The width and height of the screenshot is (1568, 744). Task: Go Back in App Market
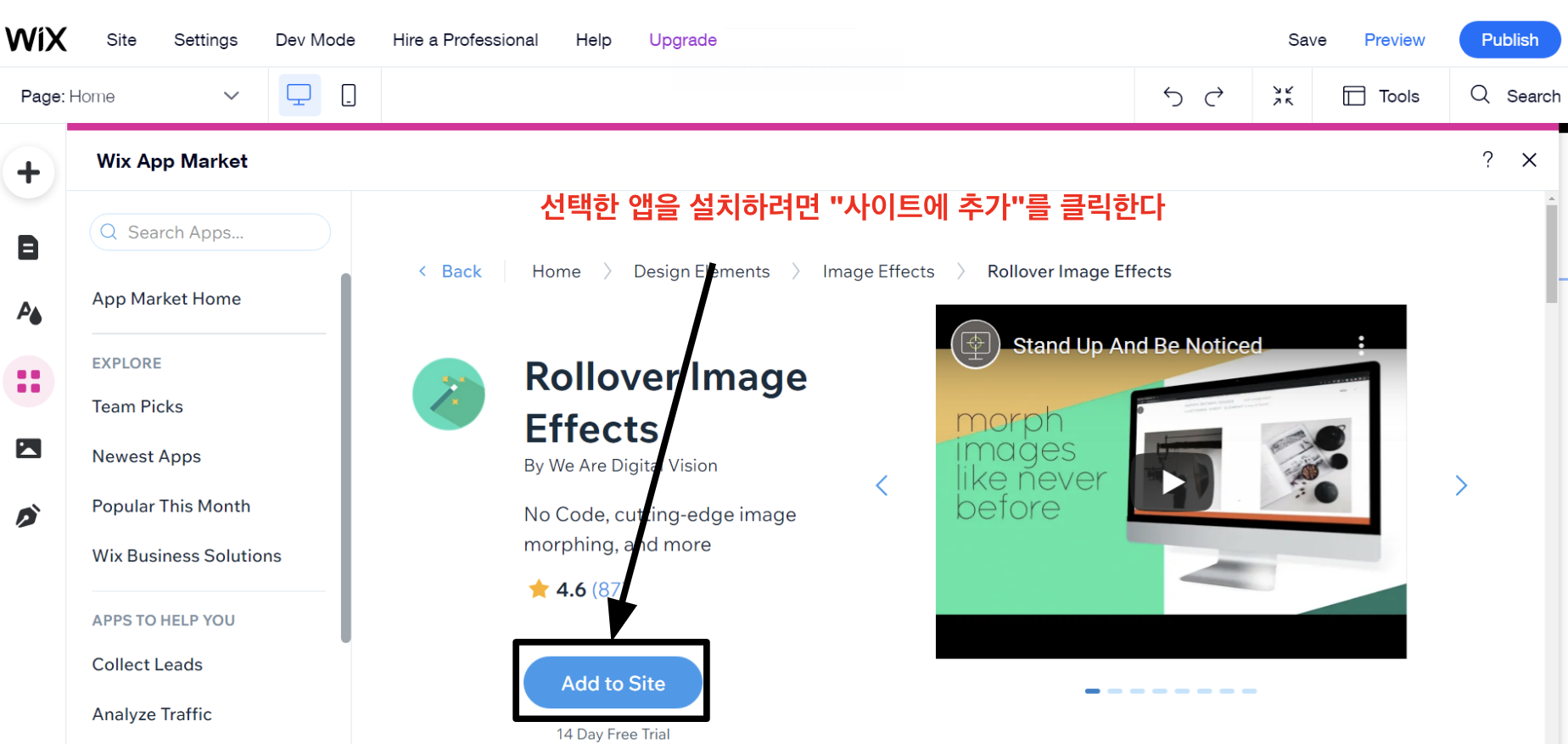click(x=451, y=271)
